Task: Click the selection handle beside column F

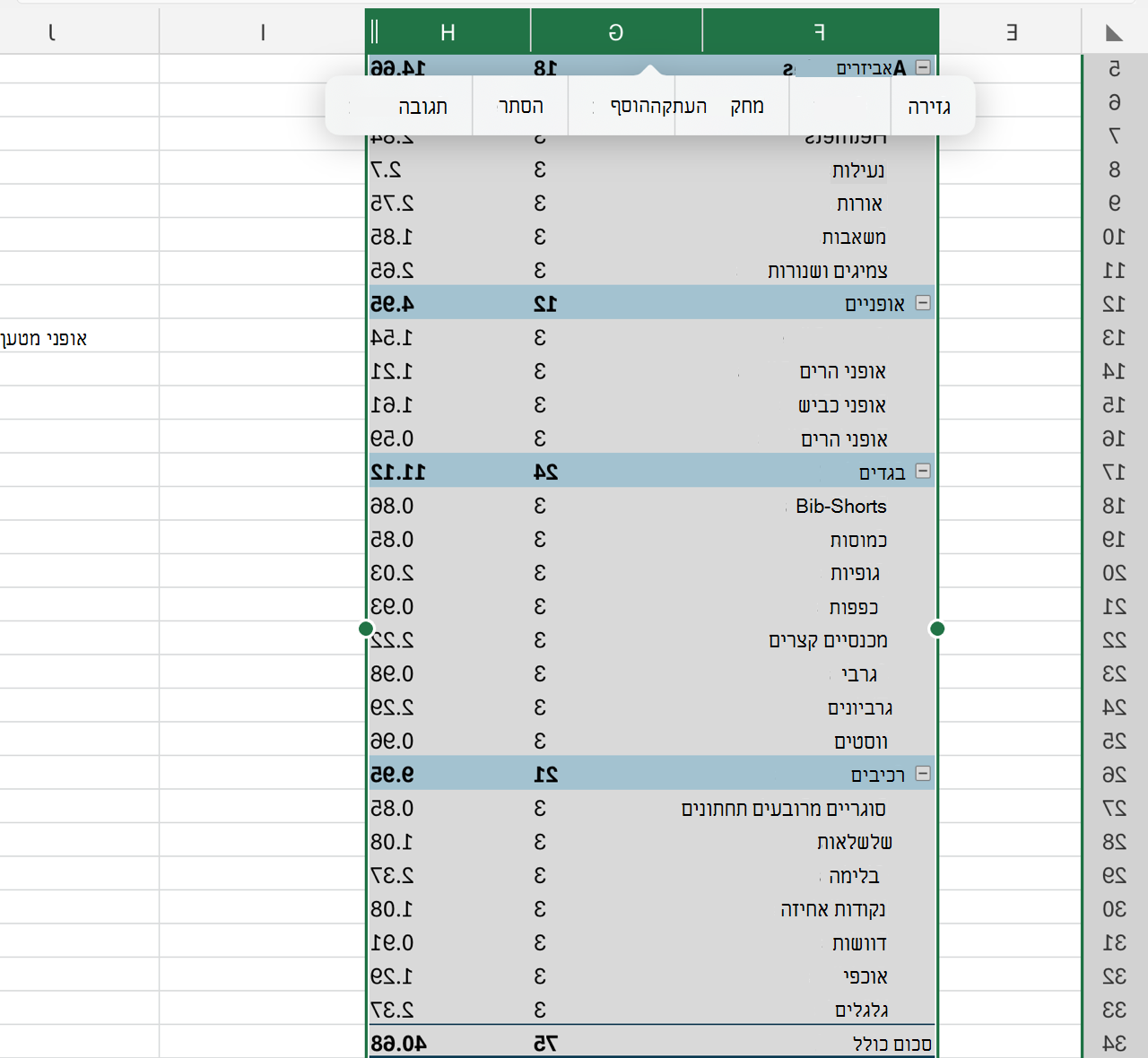Action: [937, 629]
